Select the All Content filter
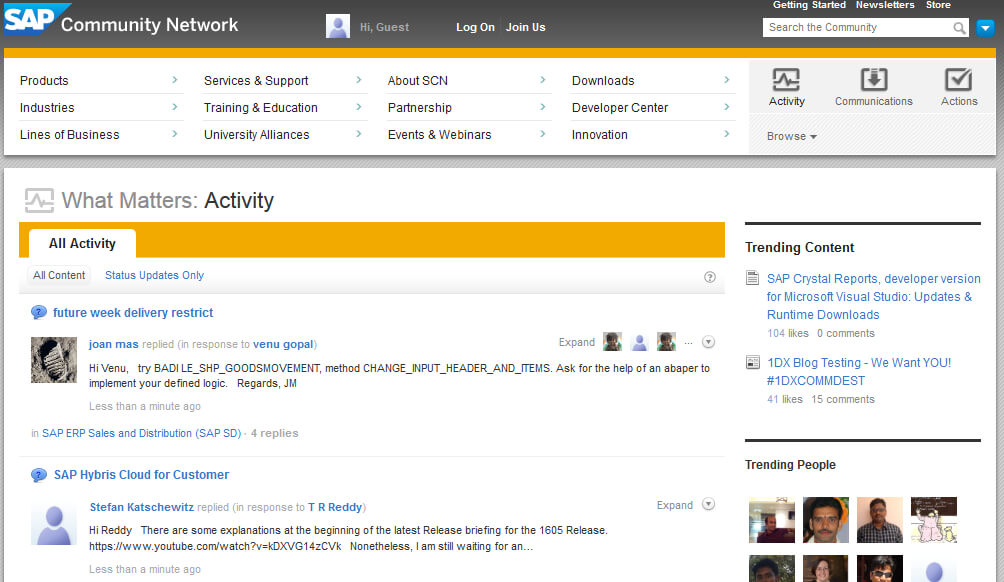 pos(59,275)
